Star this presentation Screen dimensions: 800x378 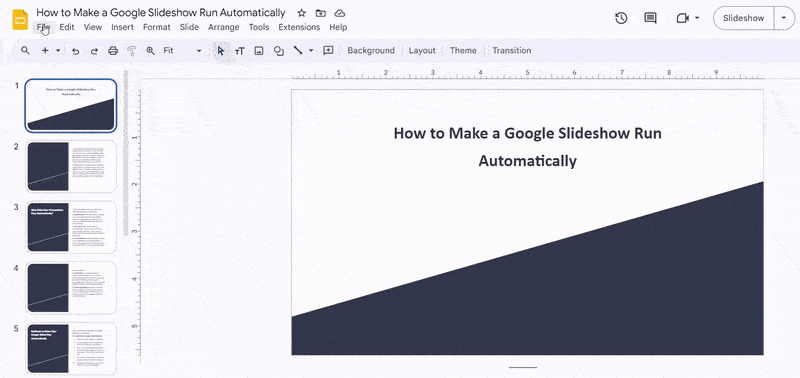(302, 13)
